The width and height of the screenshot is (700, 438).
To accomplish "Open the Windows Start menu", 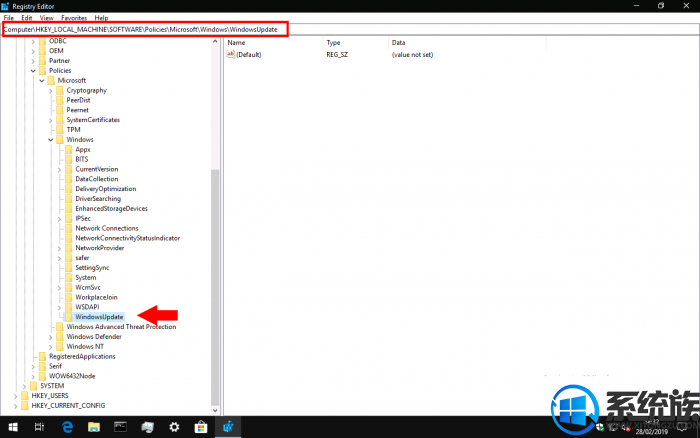I will (x=13, y=427).
